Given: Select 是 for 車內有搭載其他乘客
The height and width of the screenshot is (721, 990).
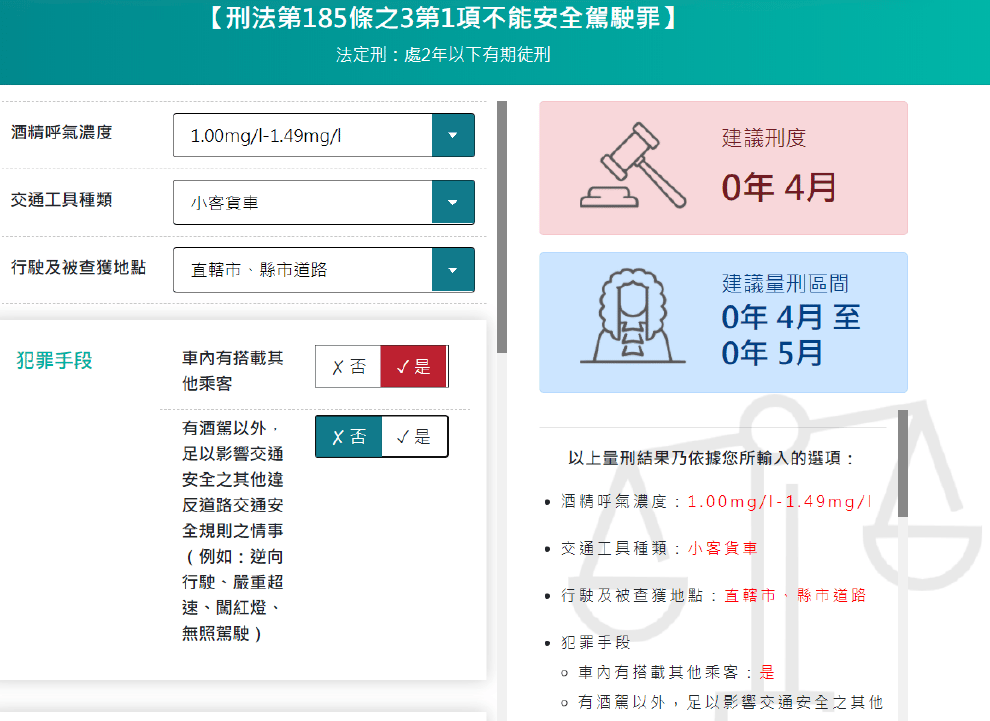Looking at the screenshot, I should point(414,366).
